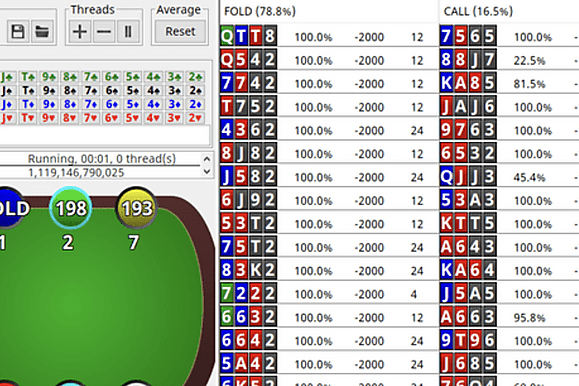579x386 pixels.
Task: Select the J685 hand in CALL list
Action: [x=509, y=364]
